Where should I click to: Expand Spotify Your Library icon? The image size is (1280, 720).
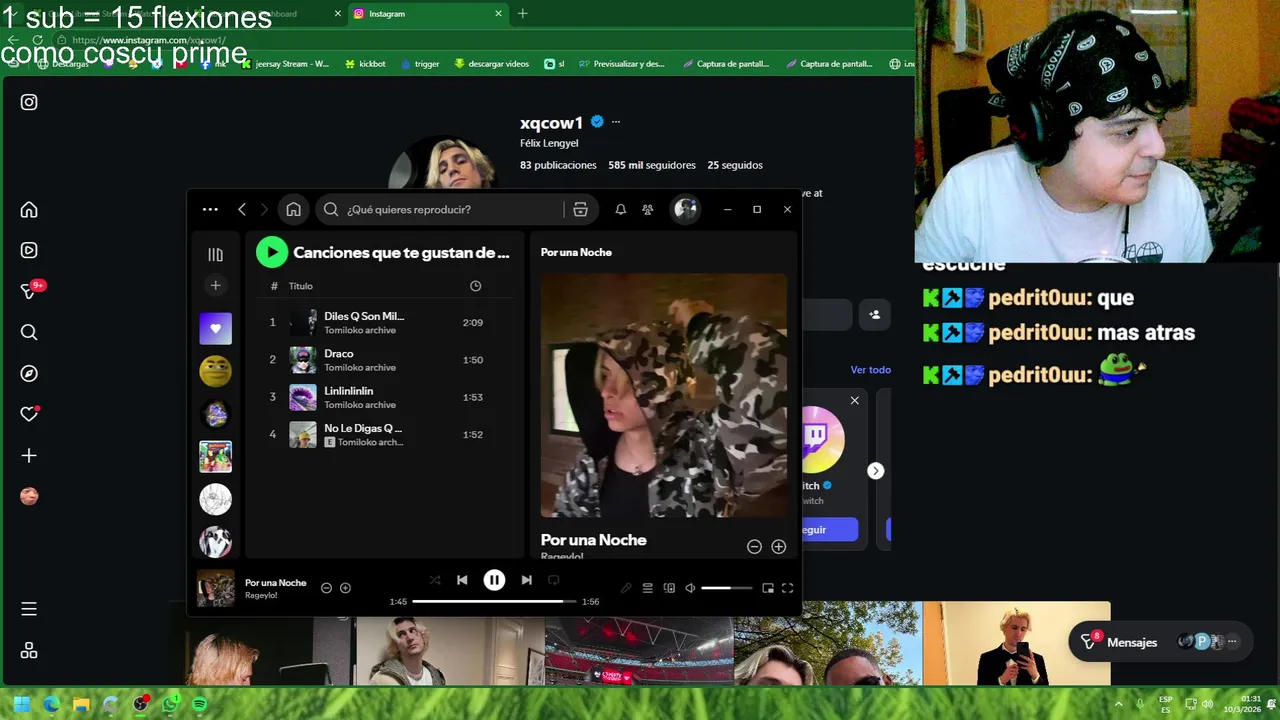[x=215, y=254]
